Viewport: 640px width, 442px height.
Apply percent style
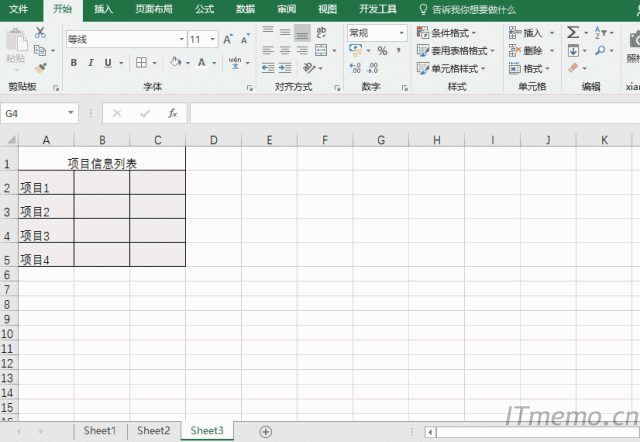382,51
